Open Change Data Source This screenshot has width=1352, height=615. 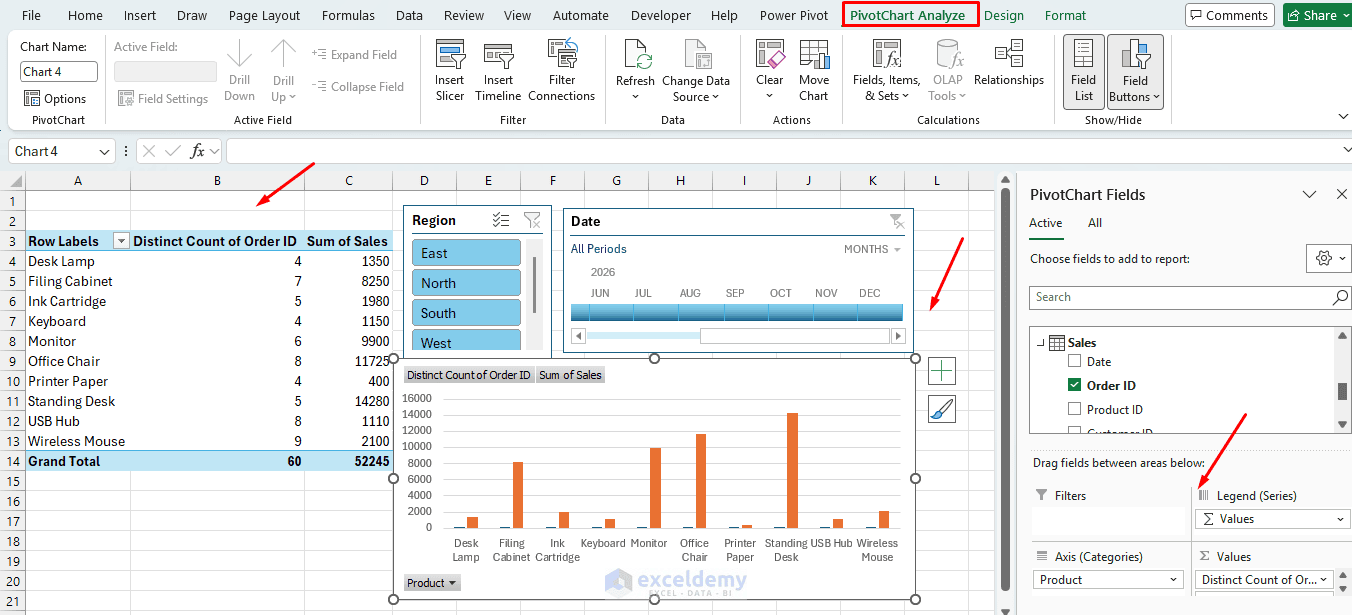pyautogui.click(x=696, y=70)
